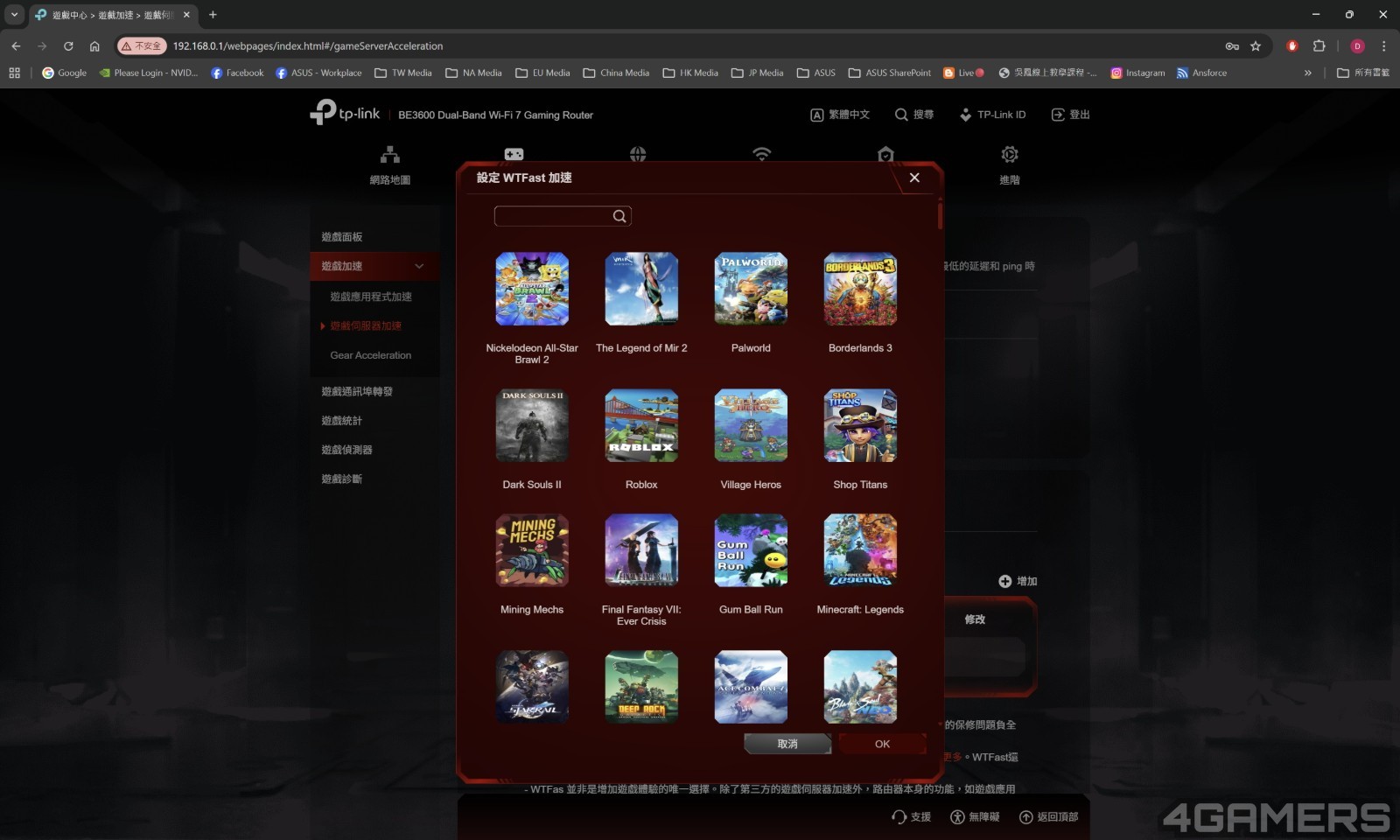Image resolution: width=1400 pixels, height=840 pixels.
Task: Click inside the game search field
Action: coord(563,216)
